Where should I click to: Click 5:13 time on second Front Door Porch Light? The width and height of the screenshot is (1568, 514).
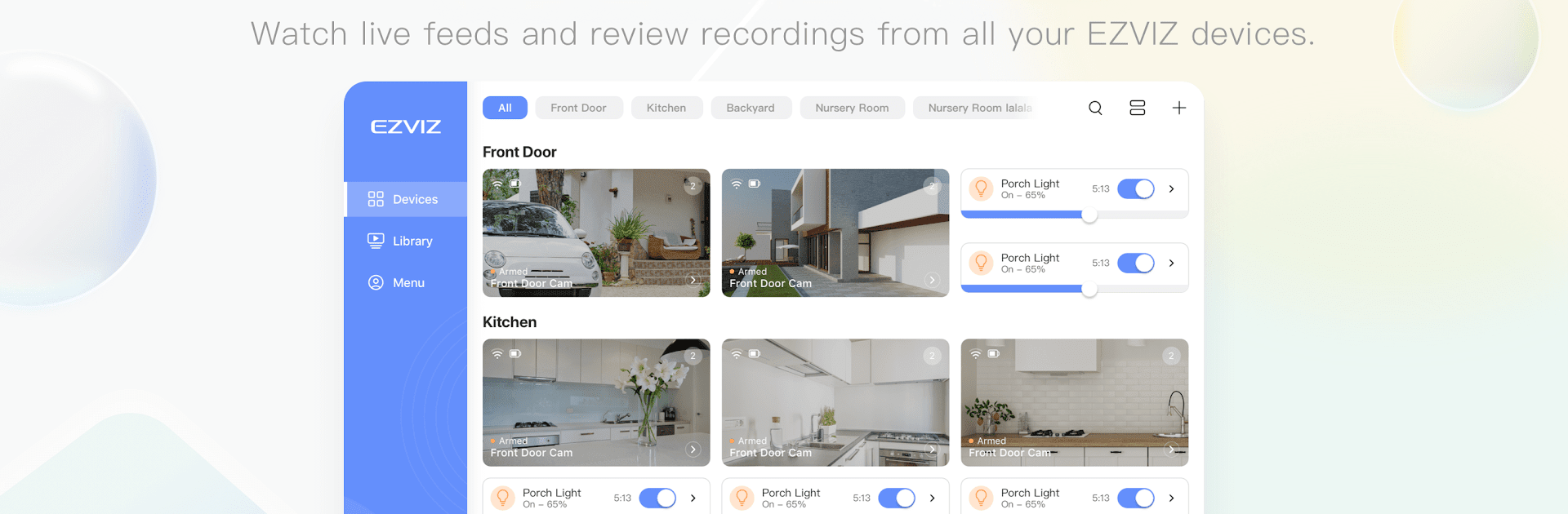tap(1101, 263)
